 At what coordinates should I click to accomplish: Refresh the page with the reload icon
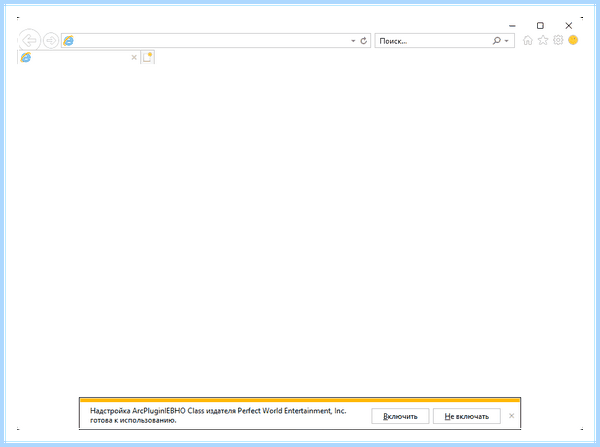pos(364,41)
